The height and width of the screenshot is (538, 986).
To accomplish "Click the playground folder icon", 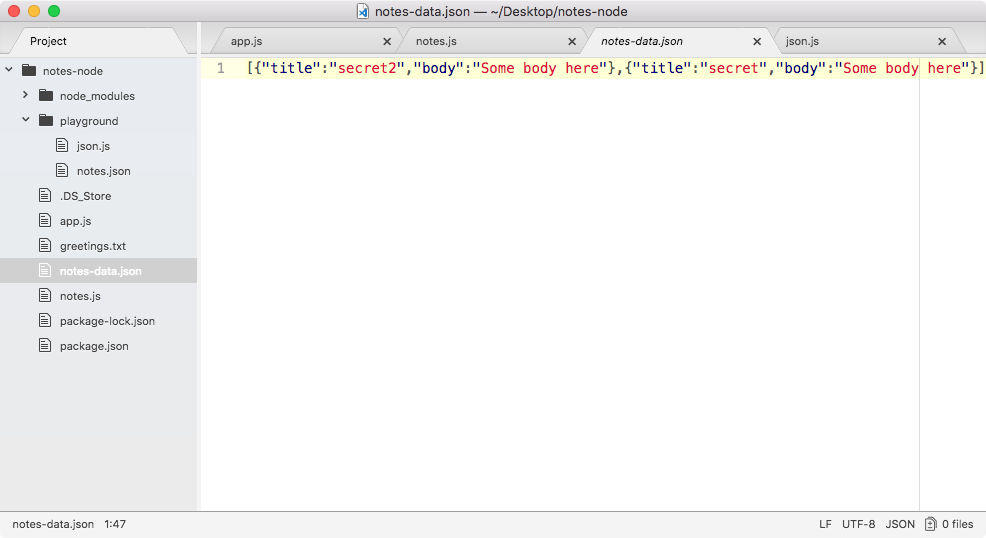I will 46,120.
